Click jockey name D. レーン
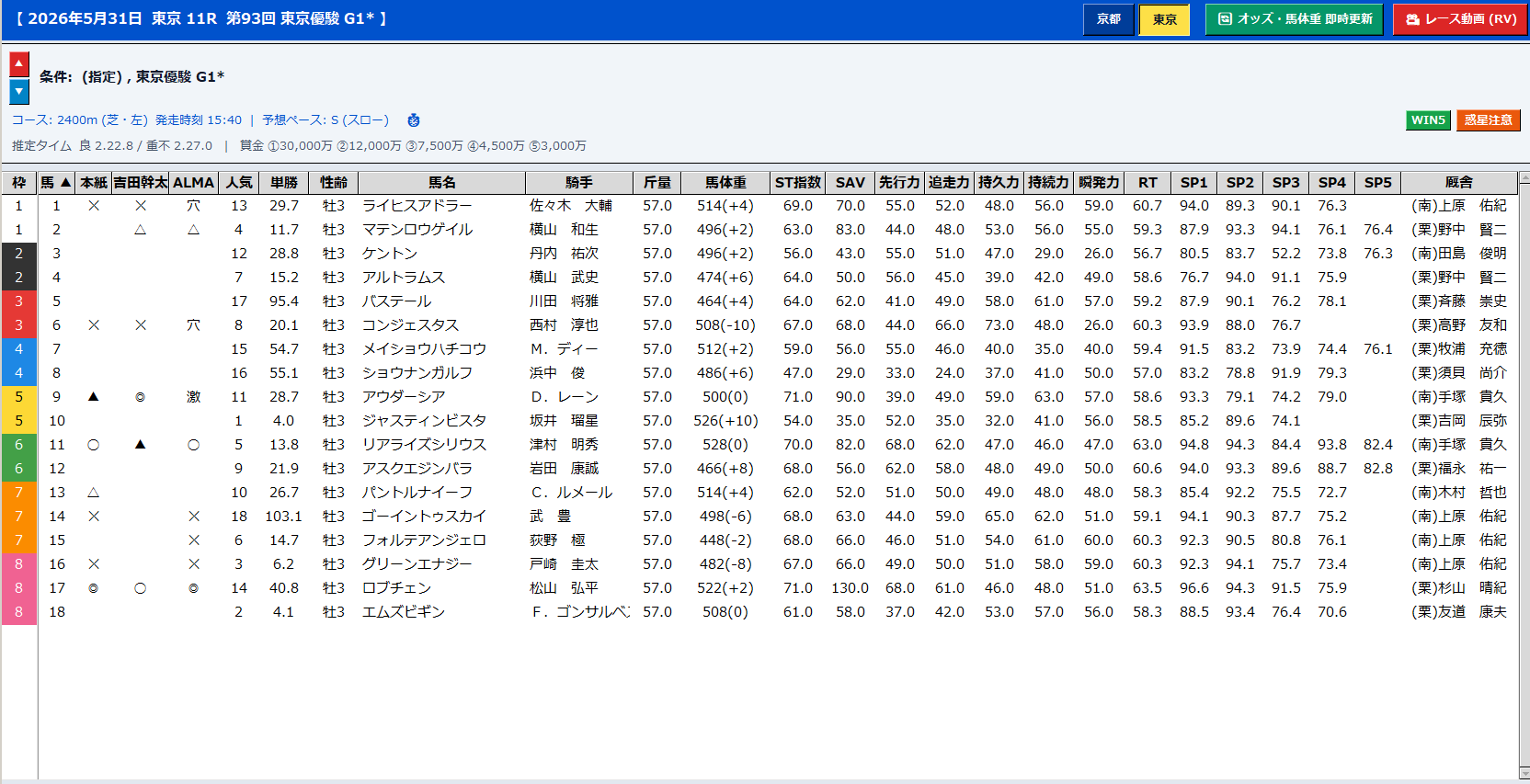Image resolution: width=1530 pixels, height=784 pixels. pos(565,397)
